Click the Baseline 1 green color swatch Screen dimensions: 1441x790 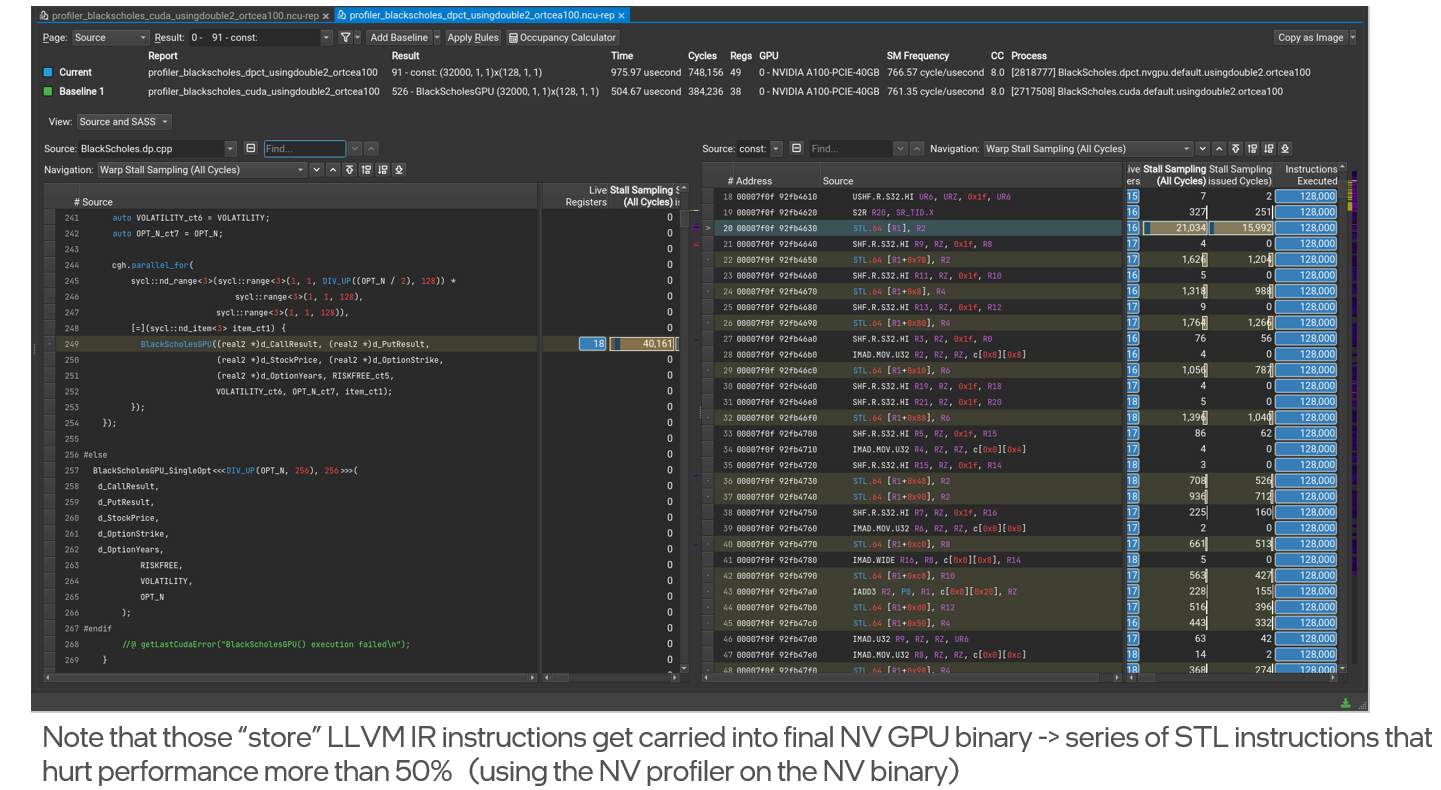pyautogui.click(x=46, y=92)
